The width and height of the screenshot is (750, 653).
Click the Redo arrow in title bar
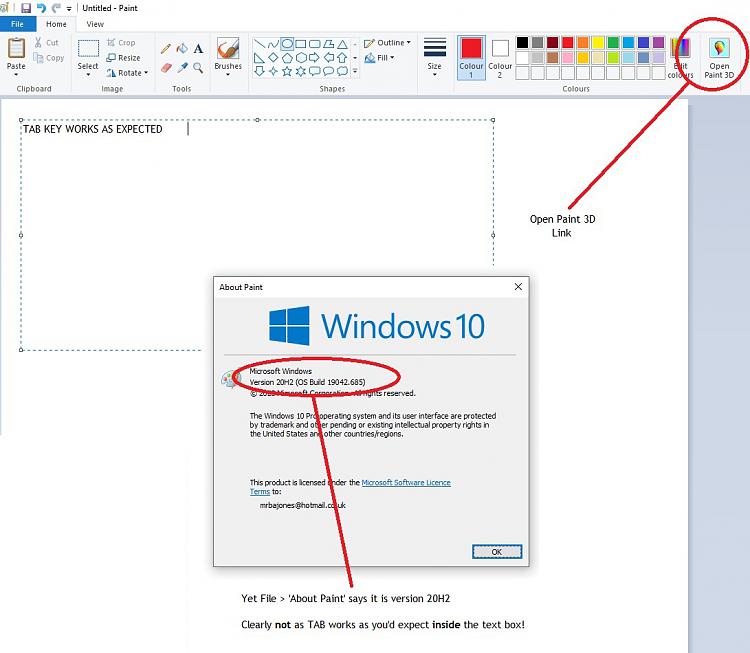point(56,8)
